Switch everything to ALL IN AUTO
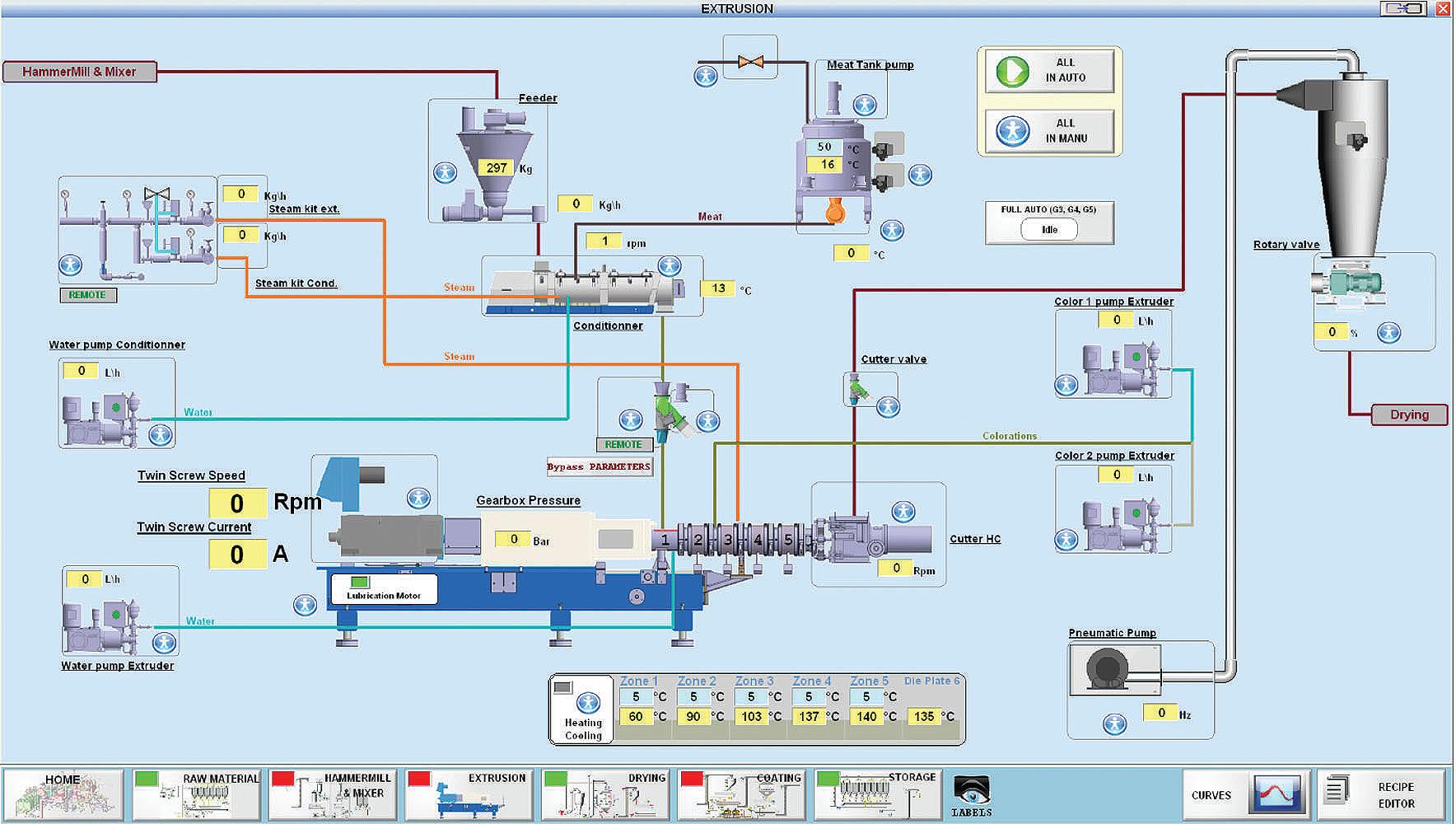 (x=1049, y=71)
